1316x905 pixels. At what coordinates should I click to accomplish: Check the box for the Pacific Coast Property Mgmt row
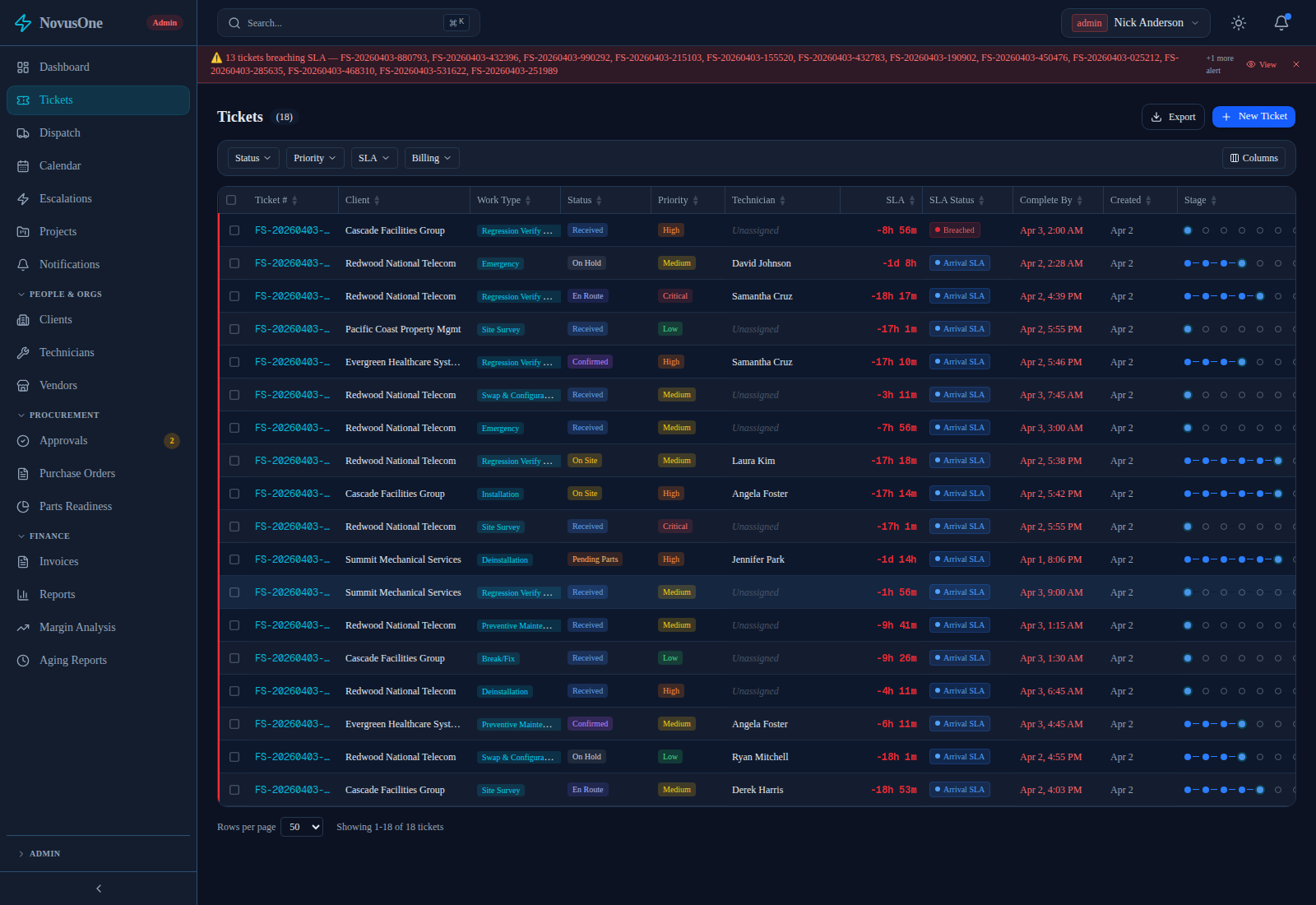pos(234,329)
